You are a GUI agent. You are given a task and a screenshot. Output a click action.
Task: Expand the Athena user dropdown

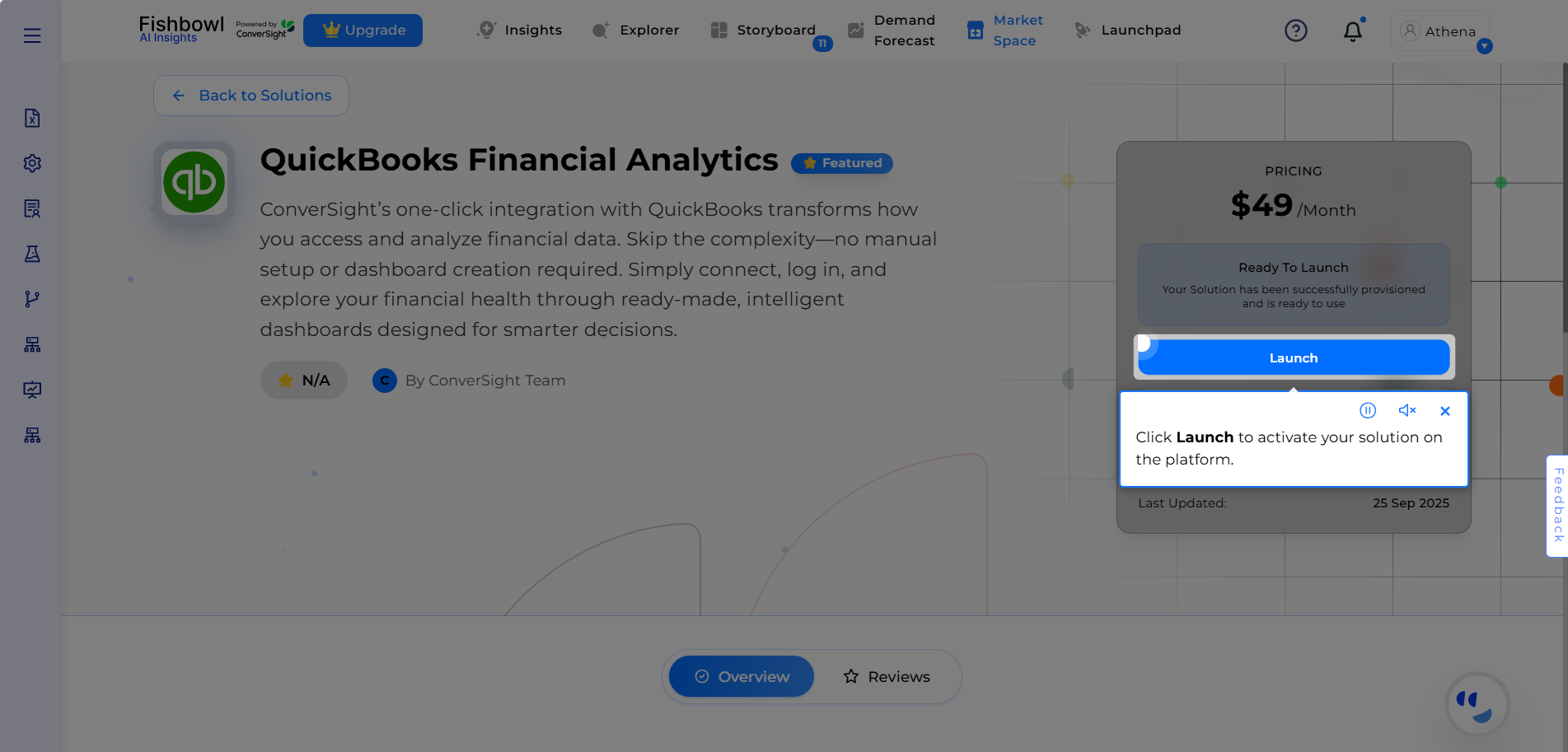click(1484, 46)
